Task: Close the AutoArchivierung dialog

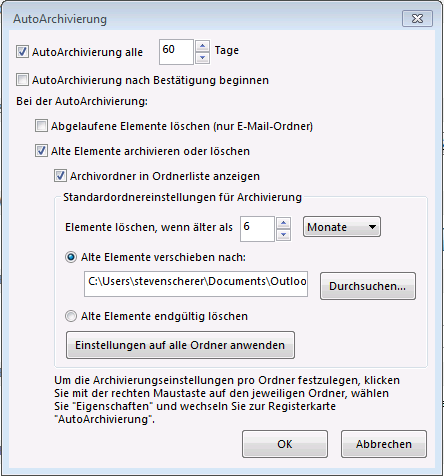Action: [417, 18]
